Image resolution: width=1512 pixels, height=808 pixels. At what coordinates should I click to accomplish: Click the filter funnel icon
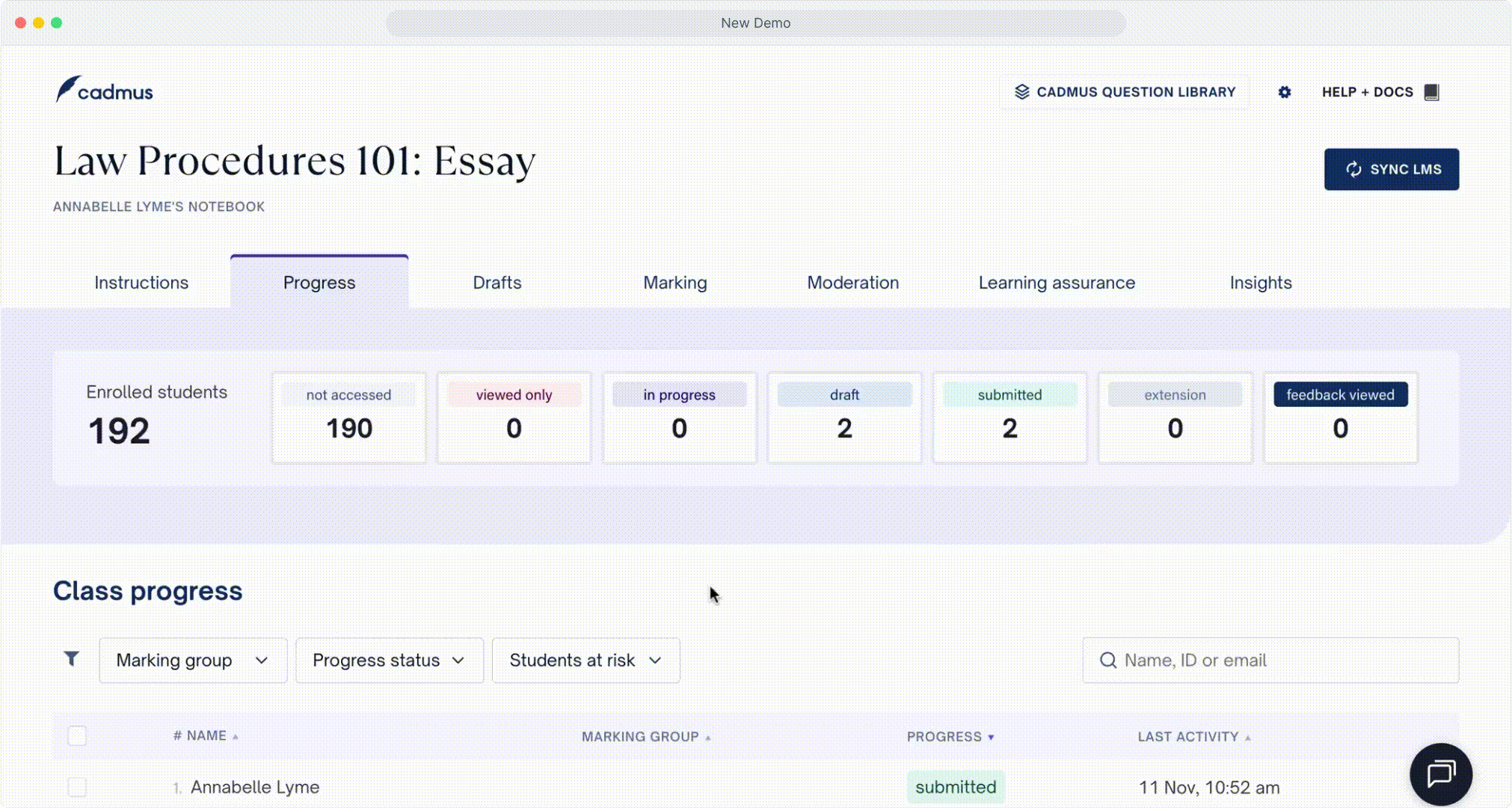coord(71,658)
